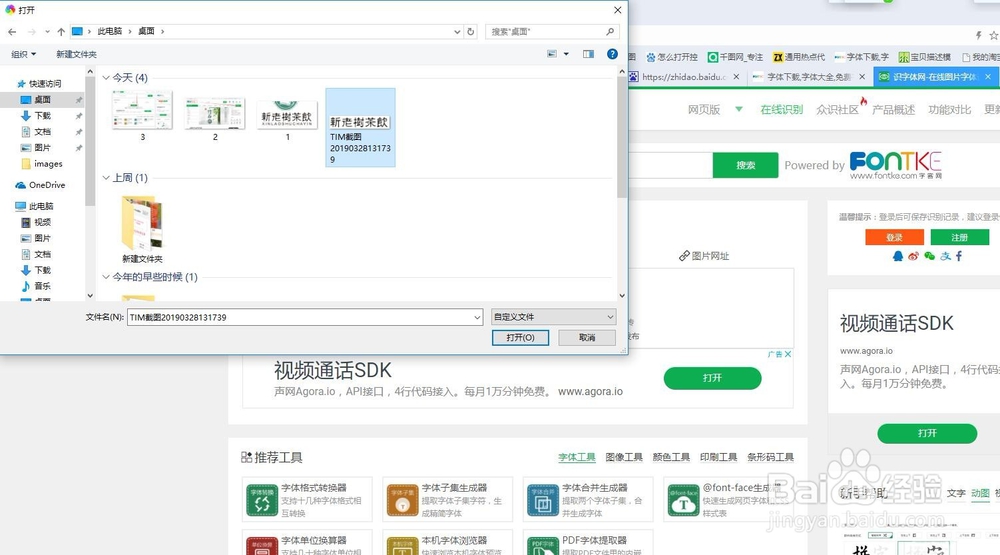1000x555 pixels.
Task: Go back in Open dialog
Action: pos(12,31)
